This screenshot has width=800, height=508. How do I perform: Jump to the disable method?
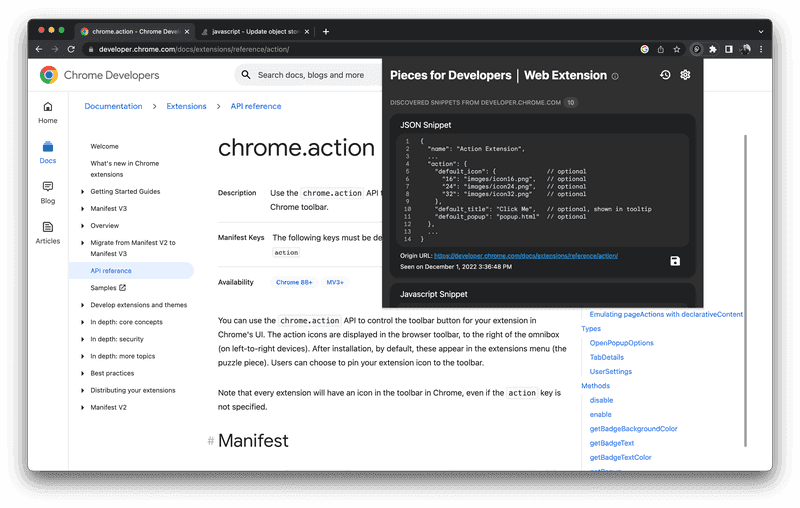click(602, 400)
